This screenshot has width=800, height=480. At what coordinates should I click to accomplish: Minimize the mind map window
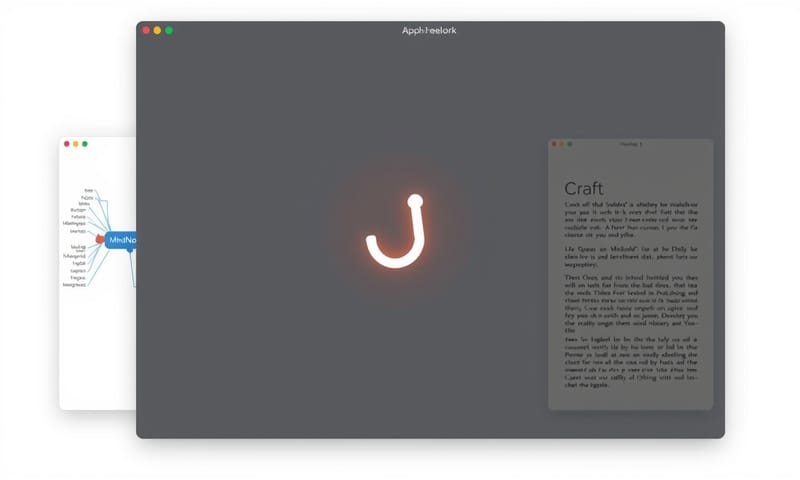[x=76, y=144]
